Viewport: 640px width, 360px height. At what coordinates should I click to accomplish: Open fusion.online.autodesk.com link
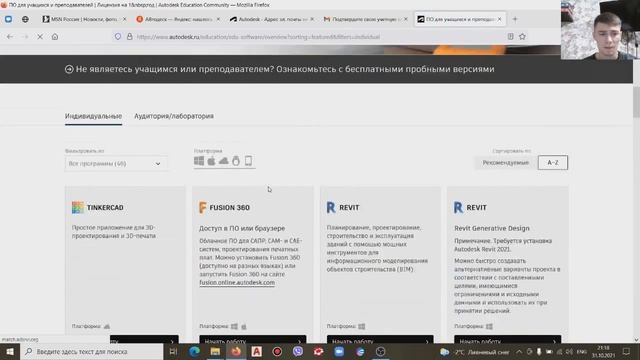237,282
